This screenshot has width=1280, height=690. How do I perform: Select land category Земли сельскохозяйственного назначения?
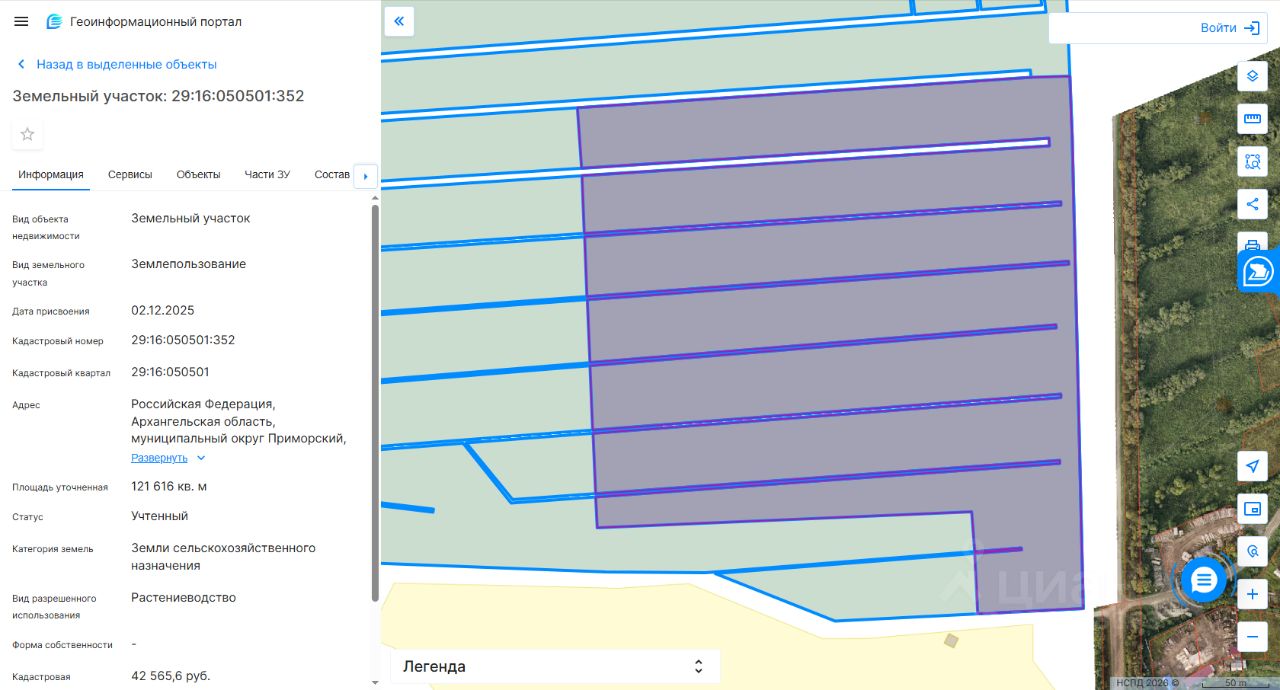click(x=223, y=557)
